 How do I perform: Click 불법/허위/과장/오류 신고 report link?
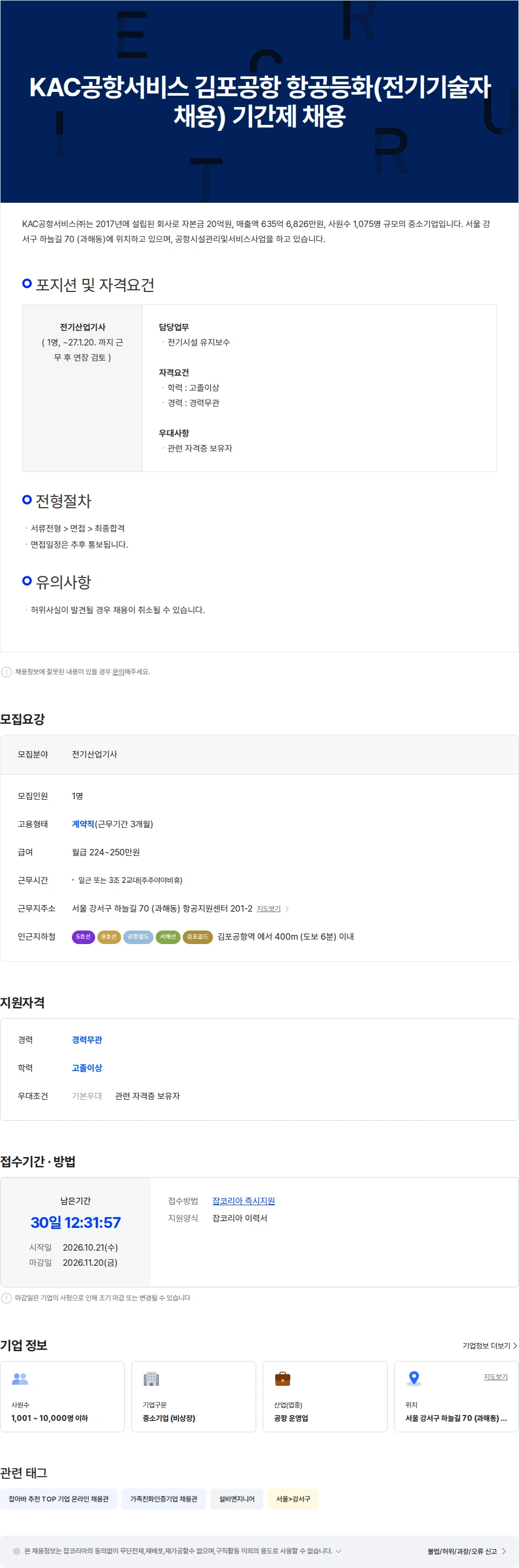(466, 1551)
